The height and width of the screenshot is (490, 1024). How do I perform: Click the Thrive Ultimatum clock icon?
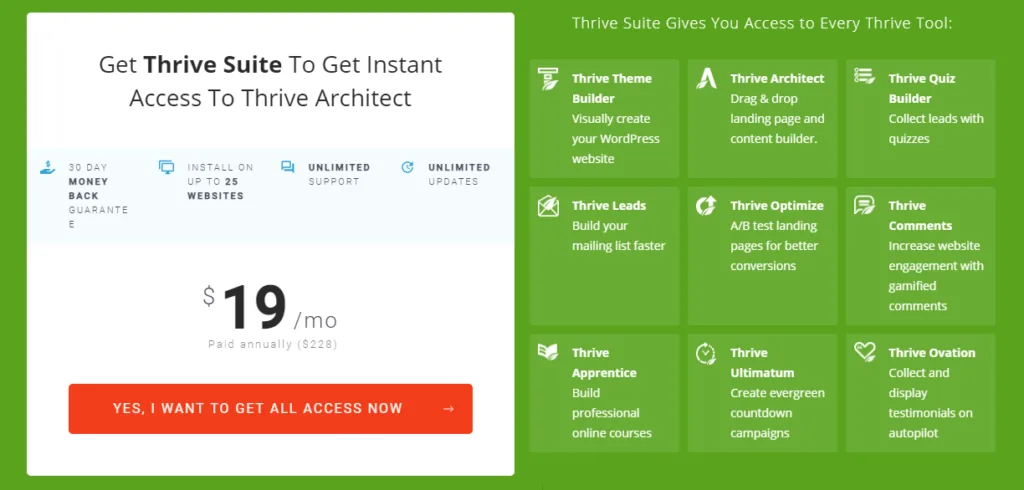tap(706, 353)
